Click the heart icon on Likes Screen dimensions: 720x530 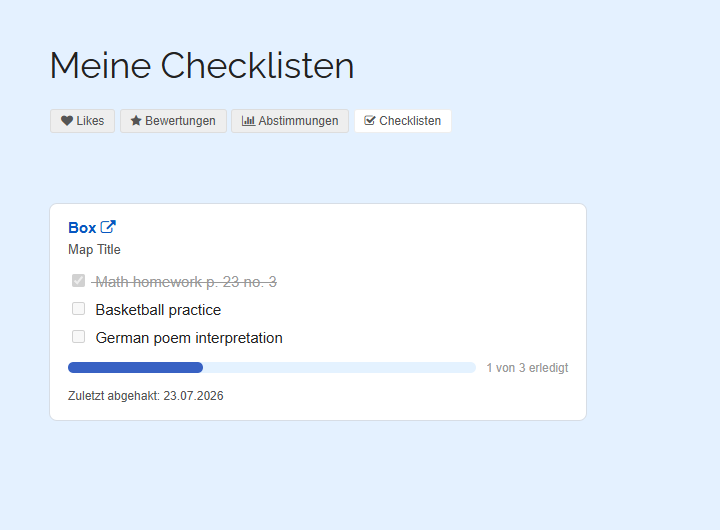pos(67,121)
